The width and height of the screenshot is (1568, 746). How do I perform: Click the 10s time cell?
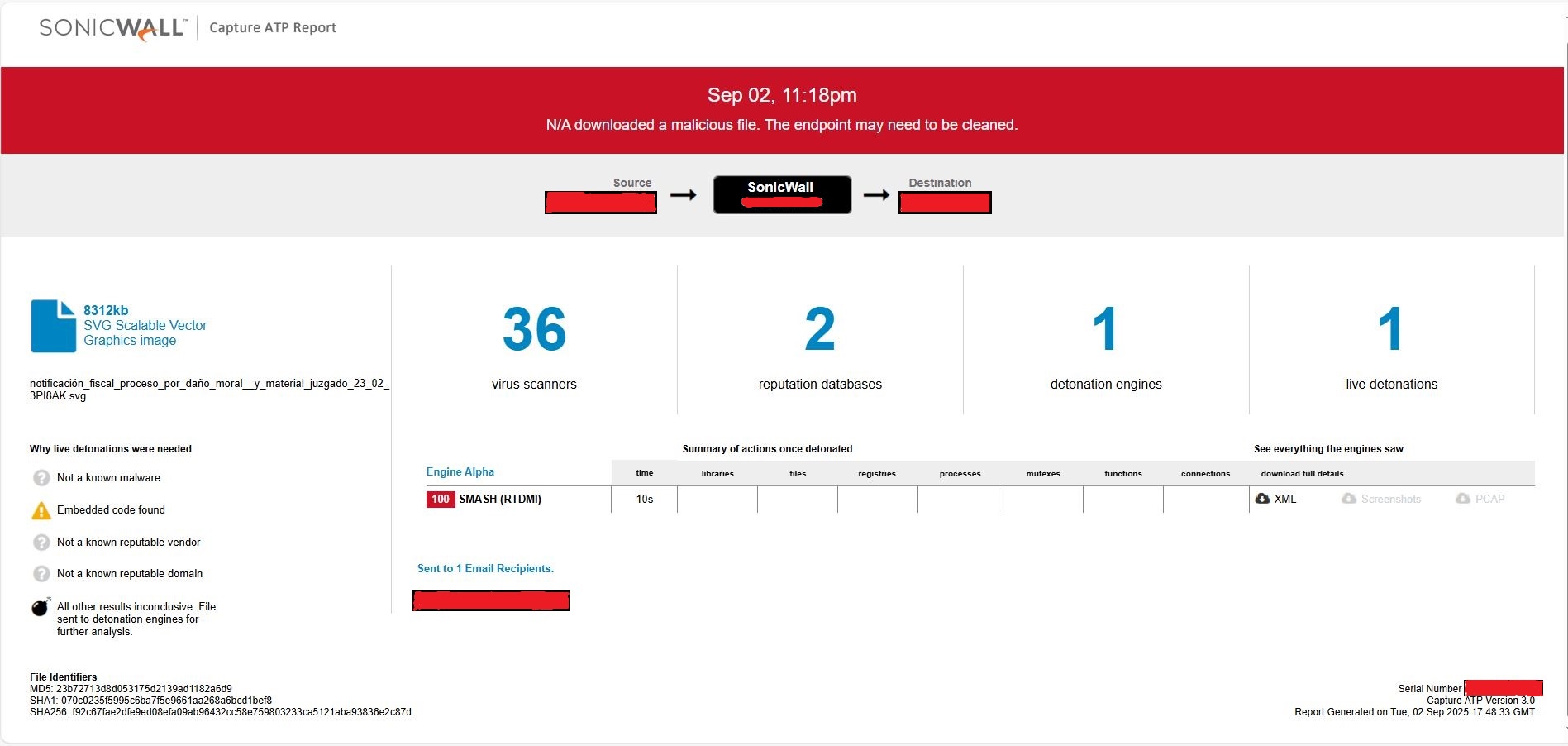645,500
